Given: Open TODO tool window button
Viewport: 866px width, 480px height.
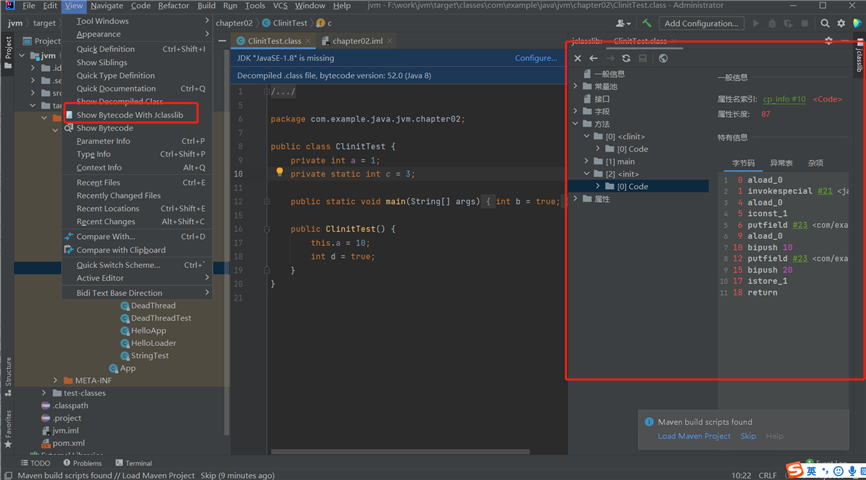Looking at the screenshot, I should click(35, 463).
